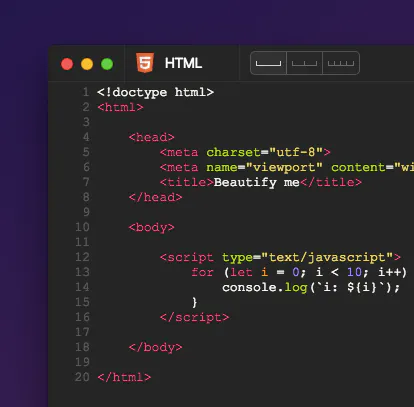Click the closing </script> tag
This screenshot has width=414, height=407.
[x=195, y=317]
